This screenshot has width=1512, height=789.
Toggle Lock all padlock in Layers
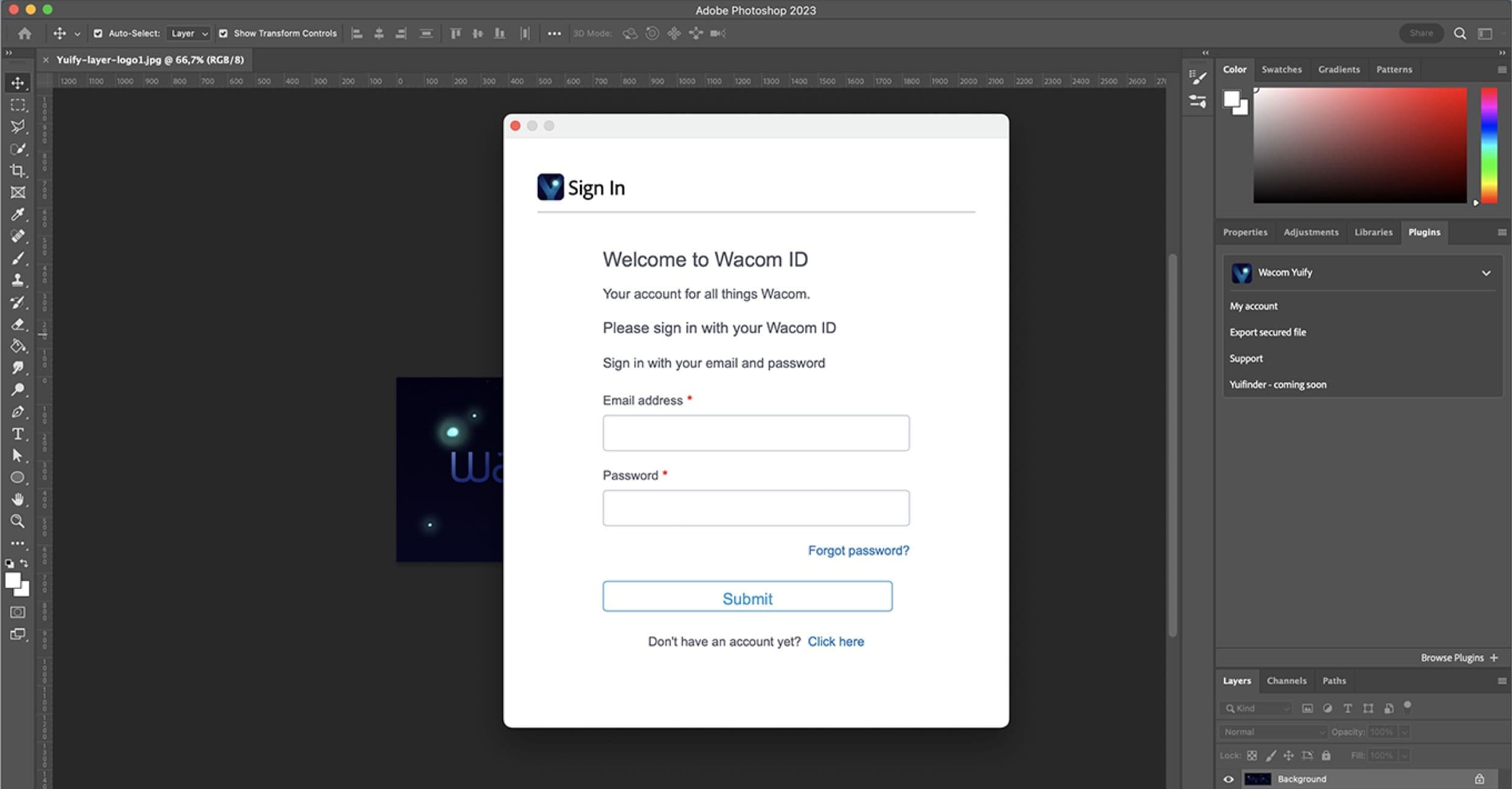tap(1326, 756)
